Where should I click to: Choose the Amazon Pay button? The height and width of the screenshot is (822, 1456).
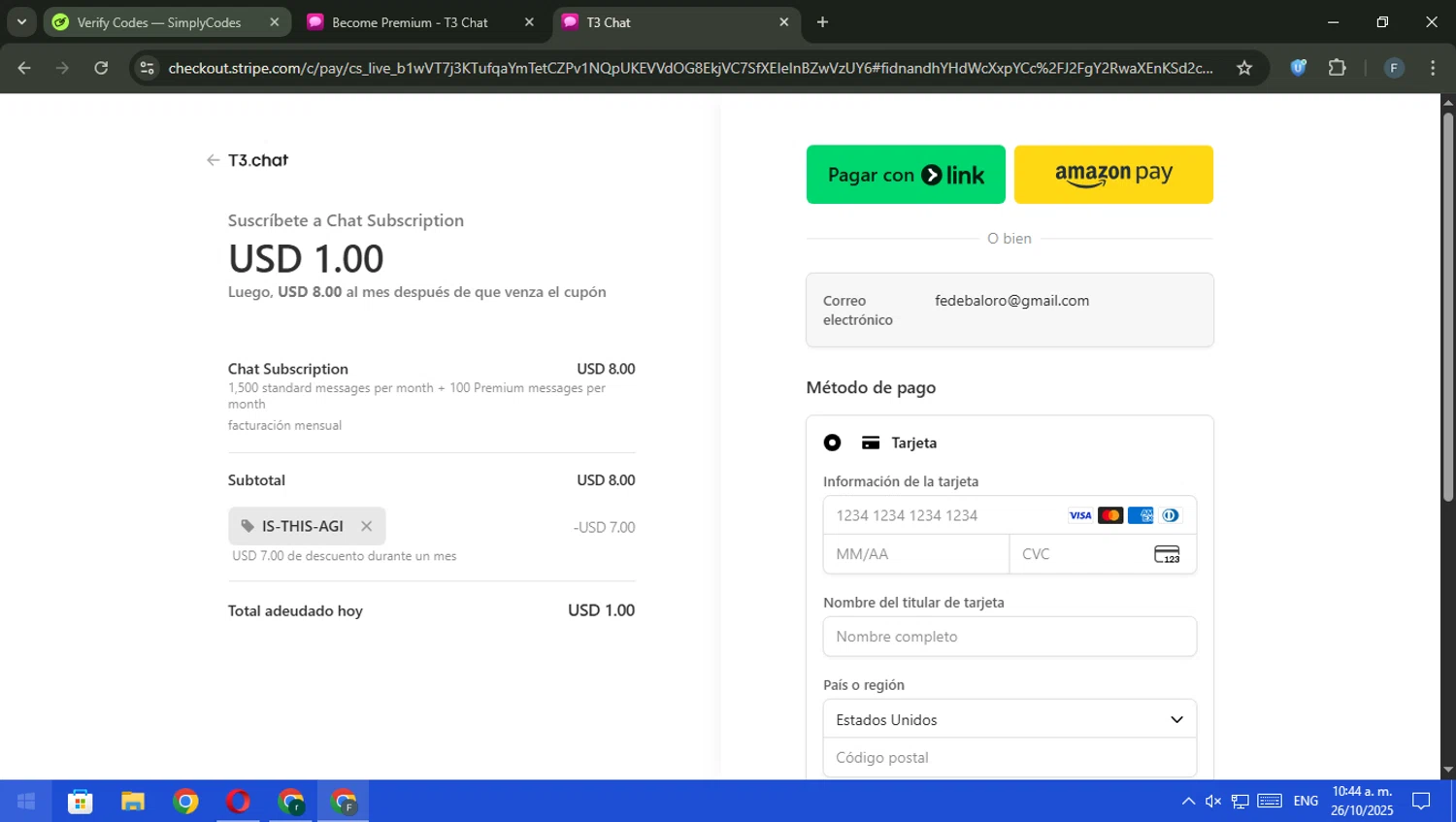click(1113, 175)
